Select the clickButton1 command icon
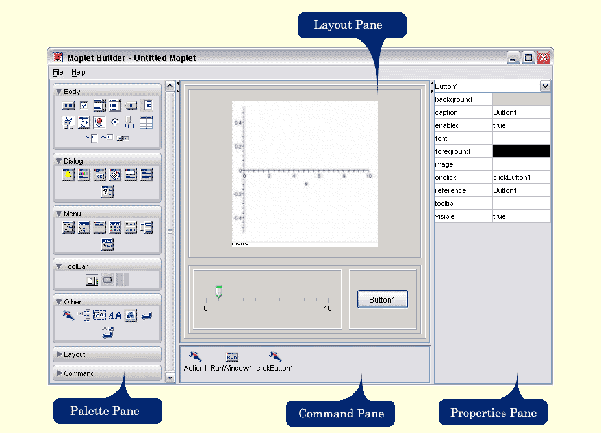The width and height of the screenshot is (601, 433). tap(275, 356)
